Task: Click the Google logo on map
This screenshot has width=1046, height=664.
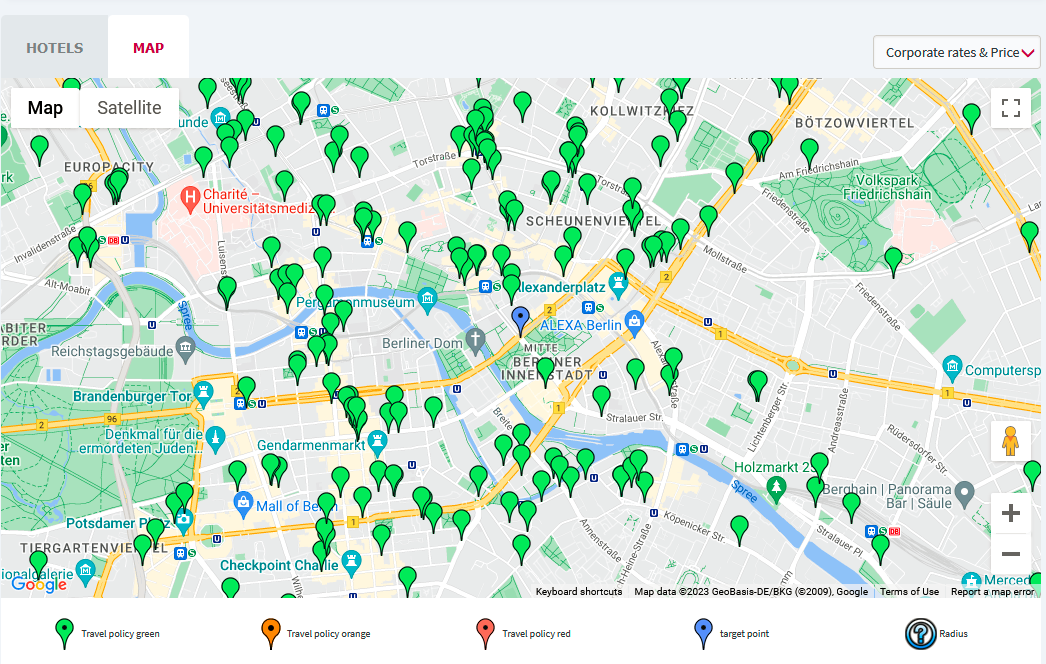Action: pyautogui.click(x=39, y=584)
